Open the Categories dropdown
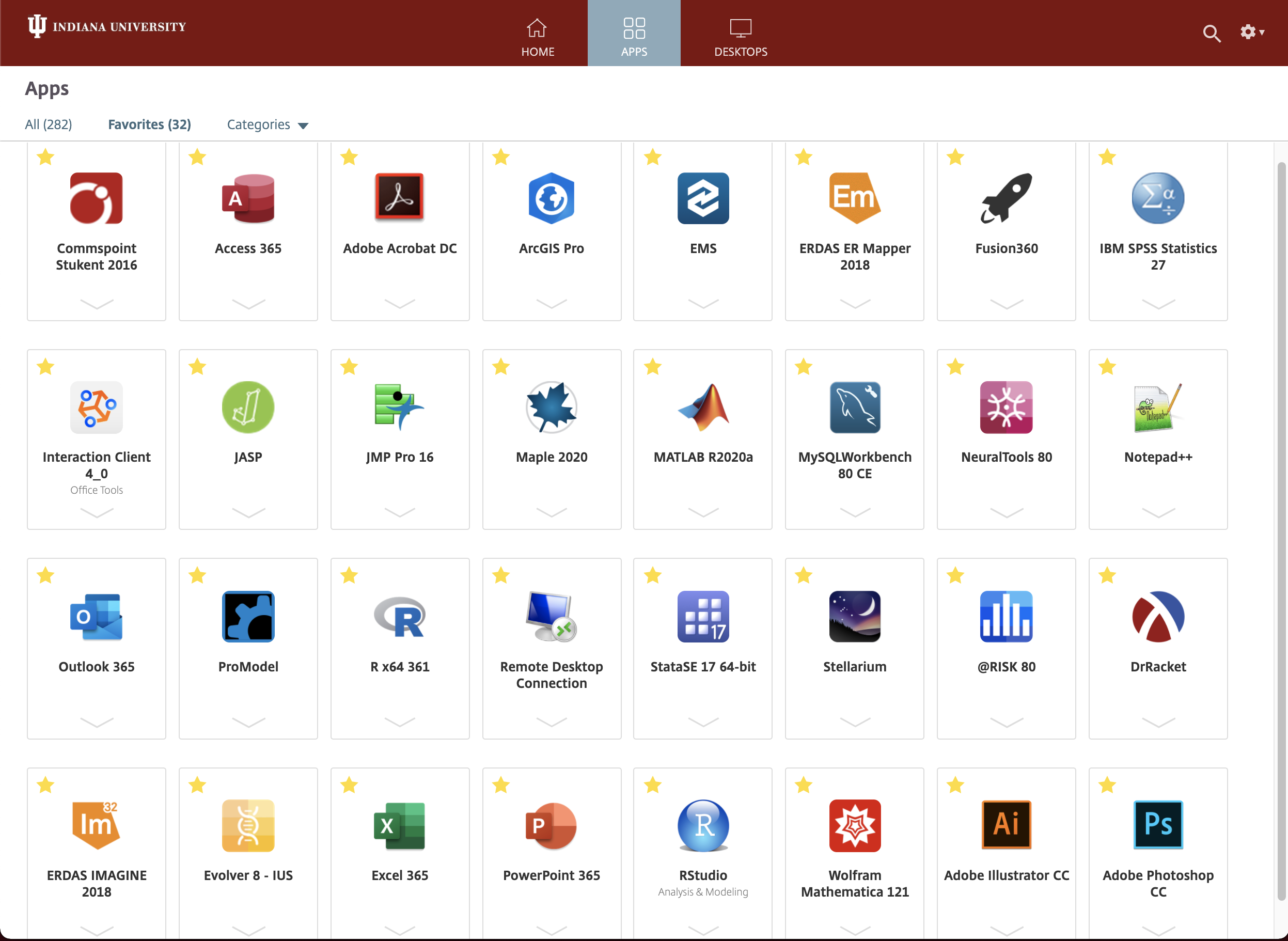Screen dimensions: 1288x941 (267, 125)
